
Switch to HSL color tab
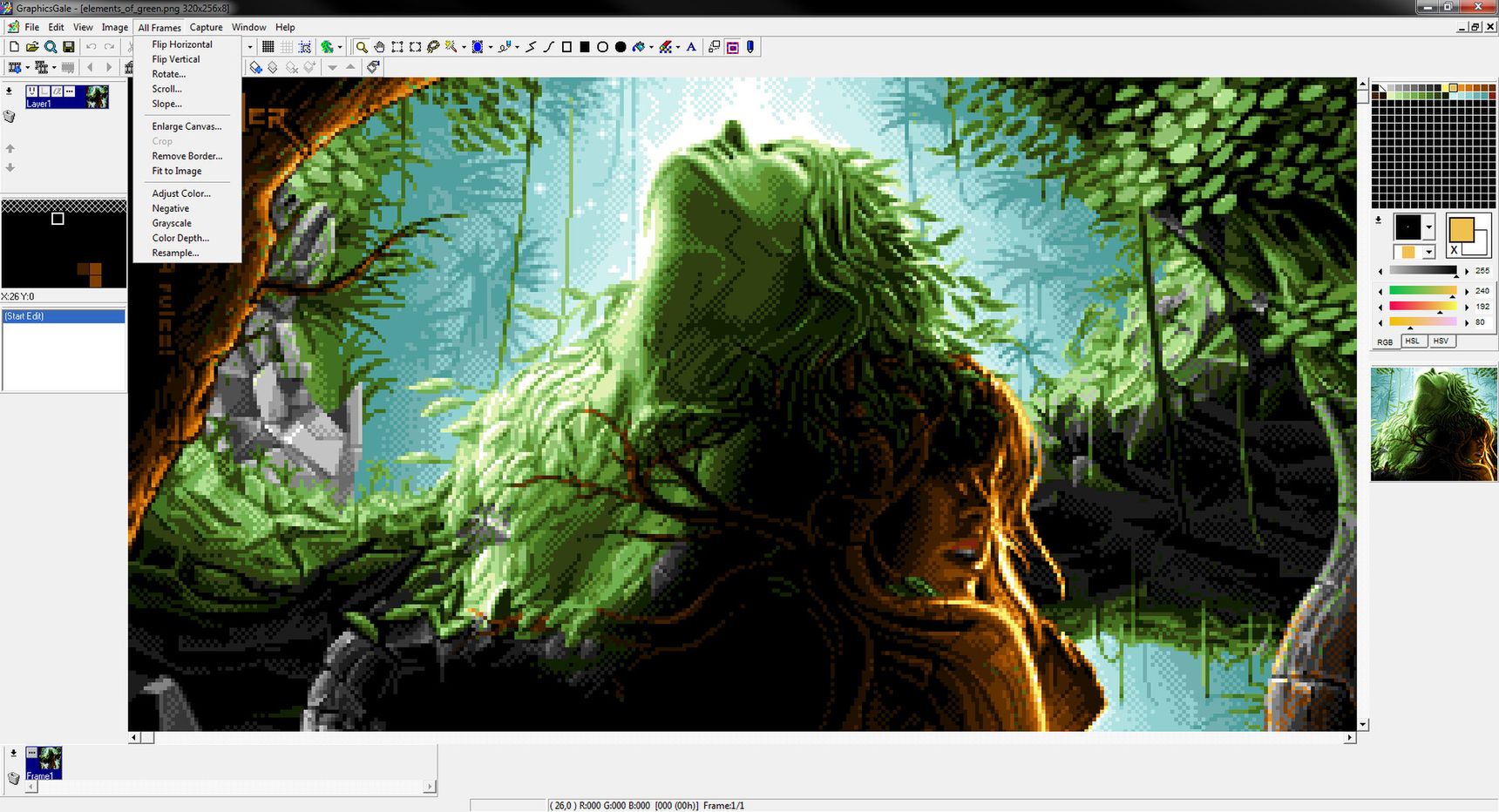1412,341
